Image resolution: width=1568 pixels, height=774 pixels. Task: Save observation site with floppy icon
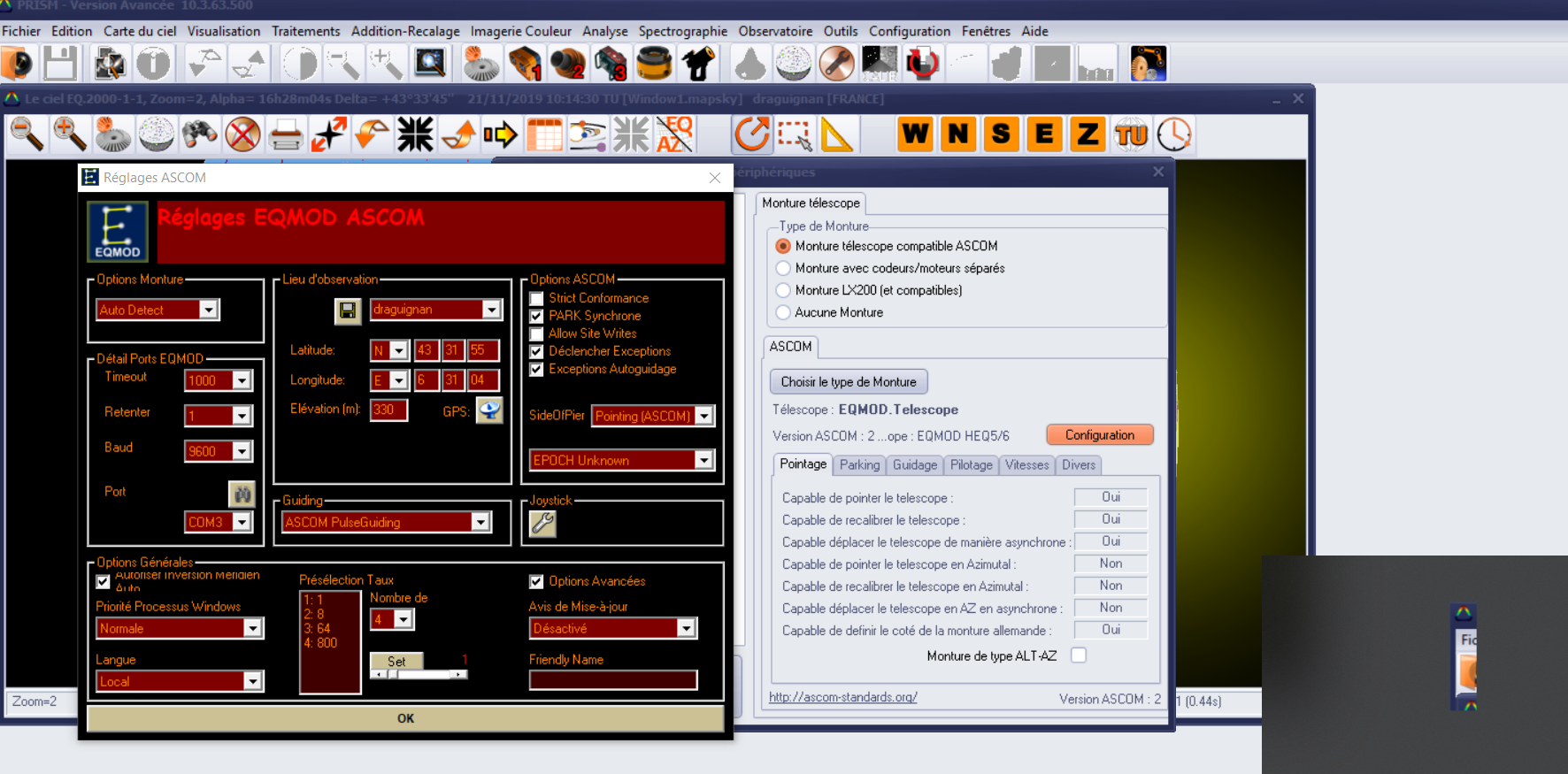(x=348, y=310)
